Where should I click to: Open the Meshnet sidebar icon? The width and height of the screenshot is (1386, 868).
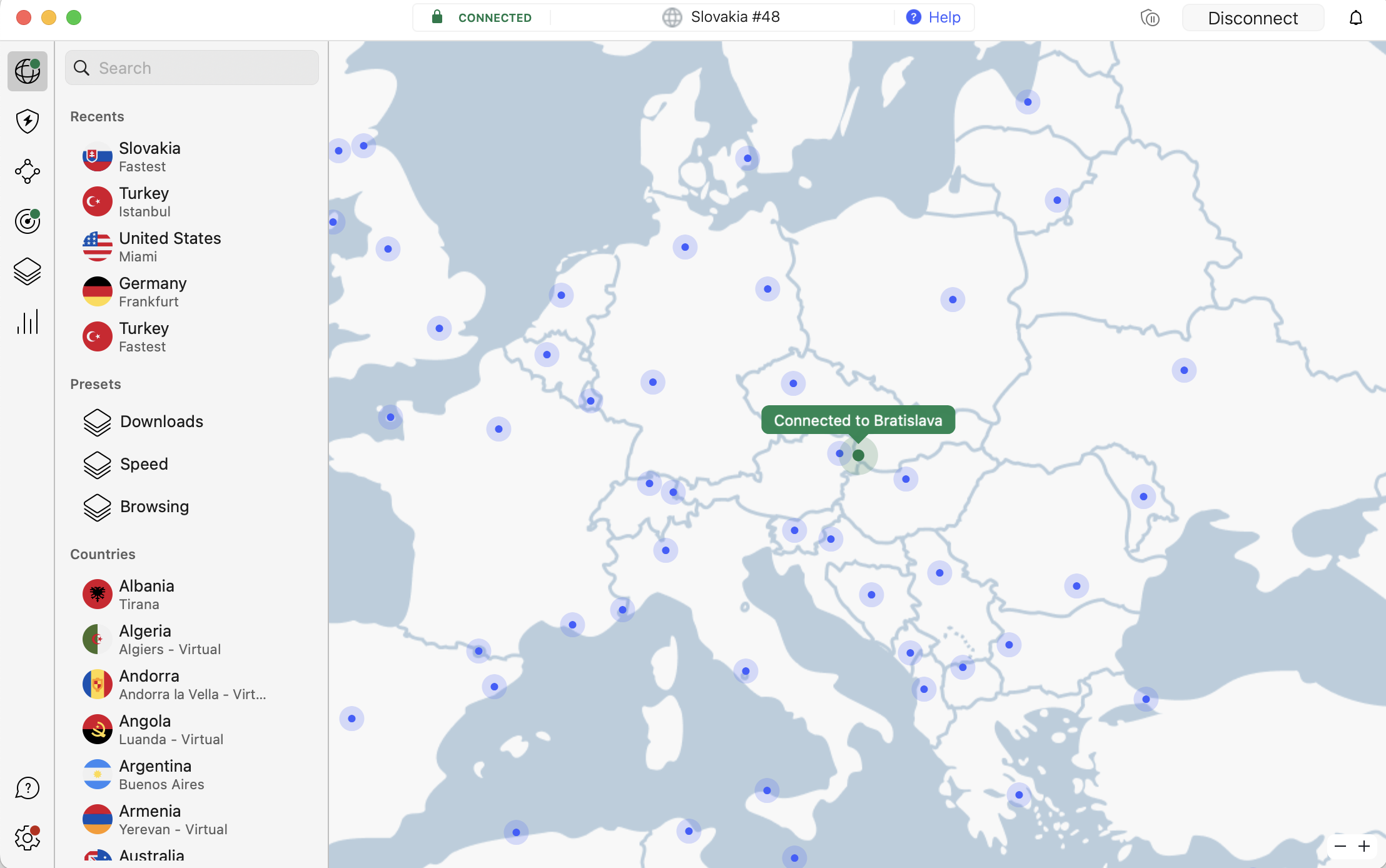click(28, 171)
